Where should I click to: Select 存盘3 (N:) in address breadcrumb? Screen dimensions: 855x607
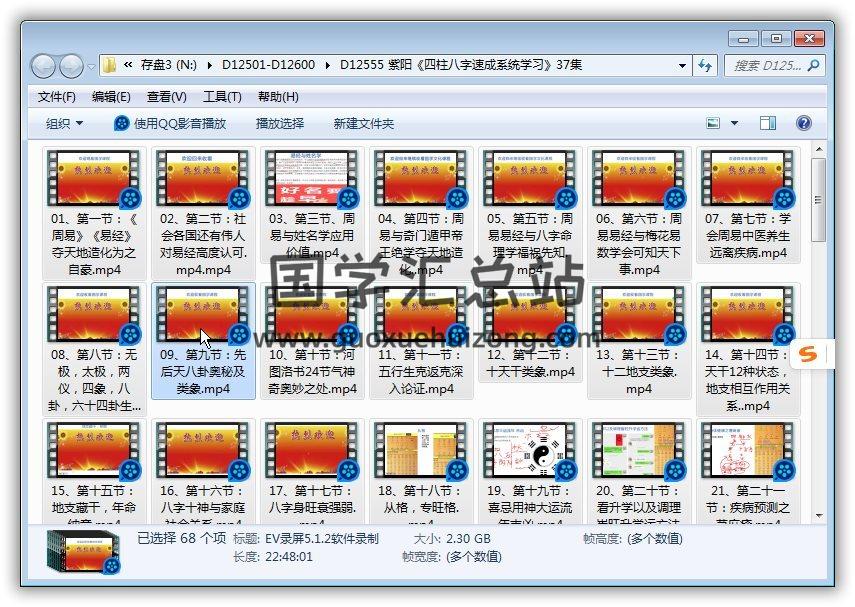click(168, 65)
